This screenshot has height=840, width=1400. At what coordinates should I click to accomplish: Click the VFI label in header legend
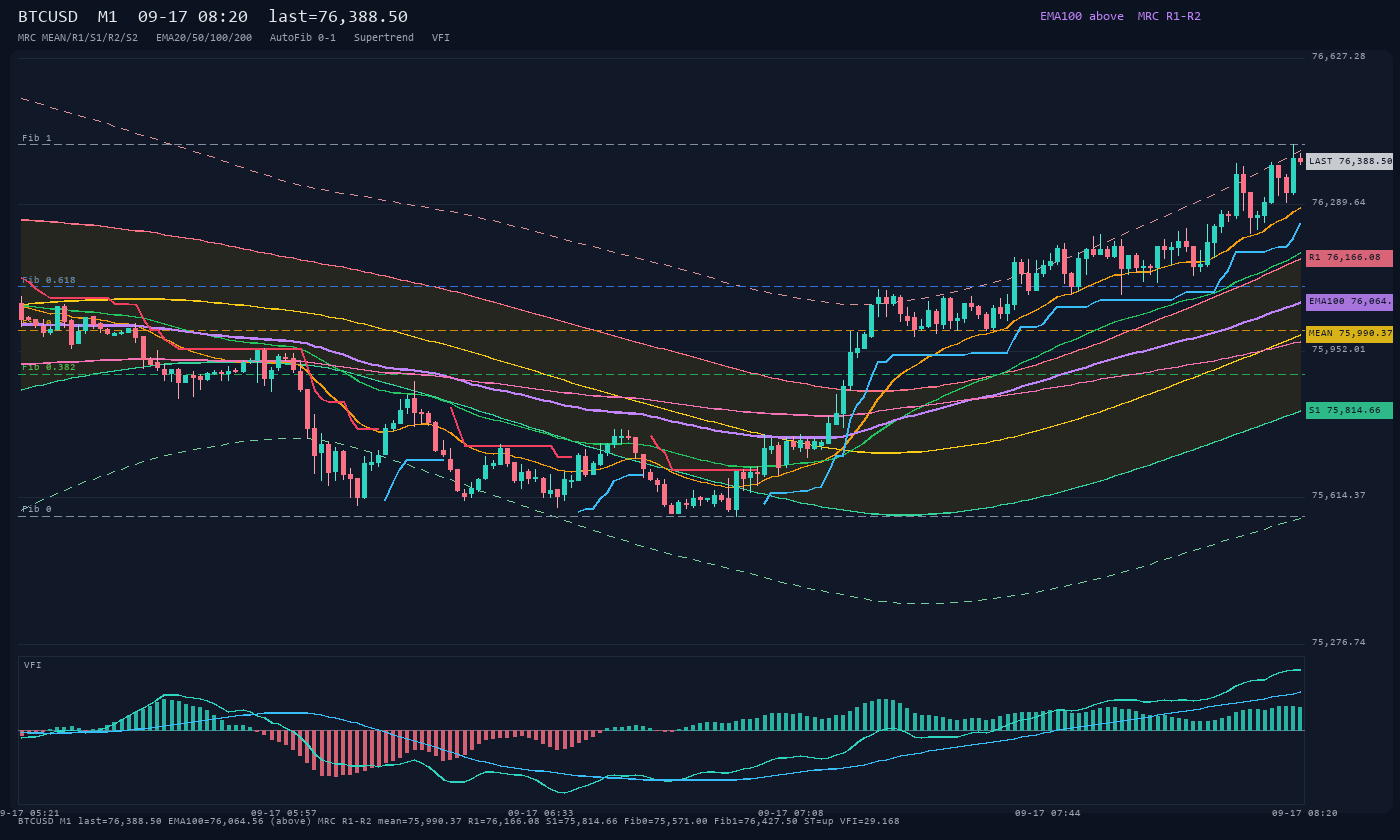pyautogui.click(x=441, y=37)
